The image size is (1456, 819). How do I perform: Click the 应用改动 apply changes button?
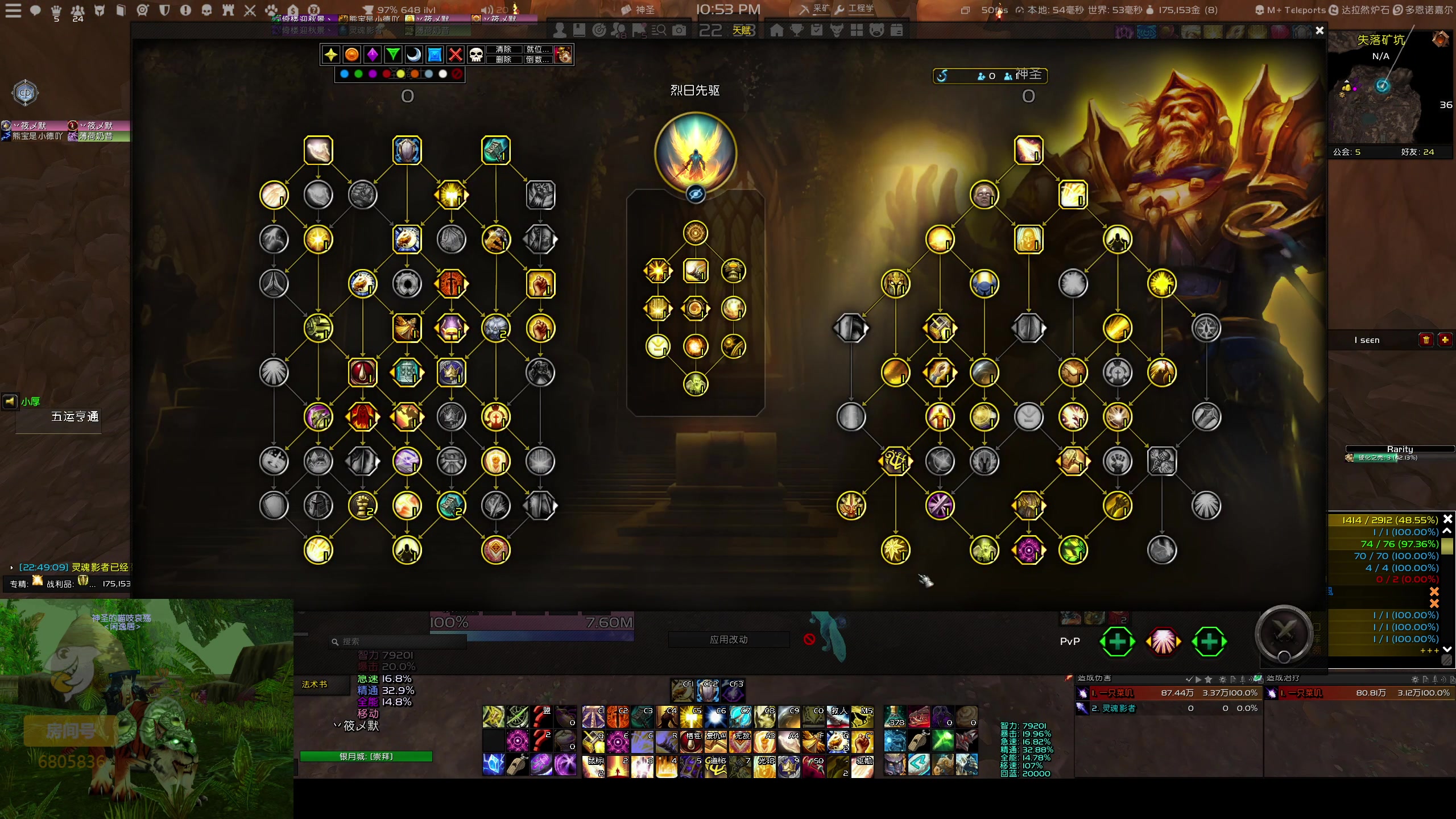[x=729, y=639]
